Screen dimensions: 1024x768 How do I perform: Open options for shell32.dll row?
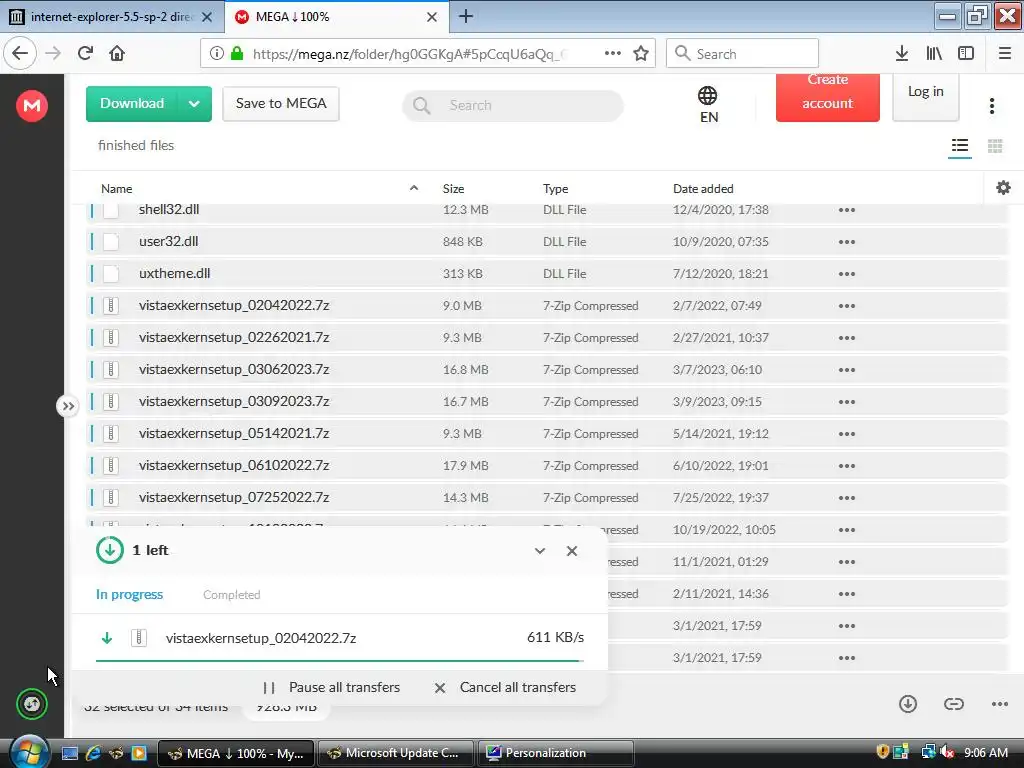click(846, 210)
